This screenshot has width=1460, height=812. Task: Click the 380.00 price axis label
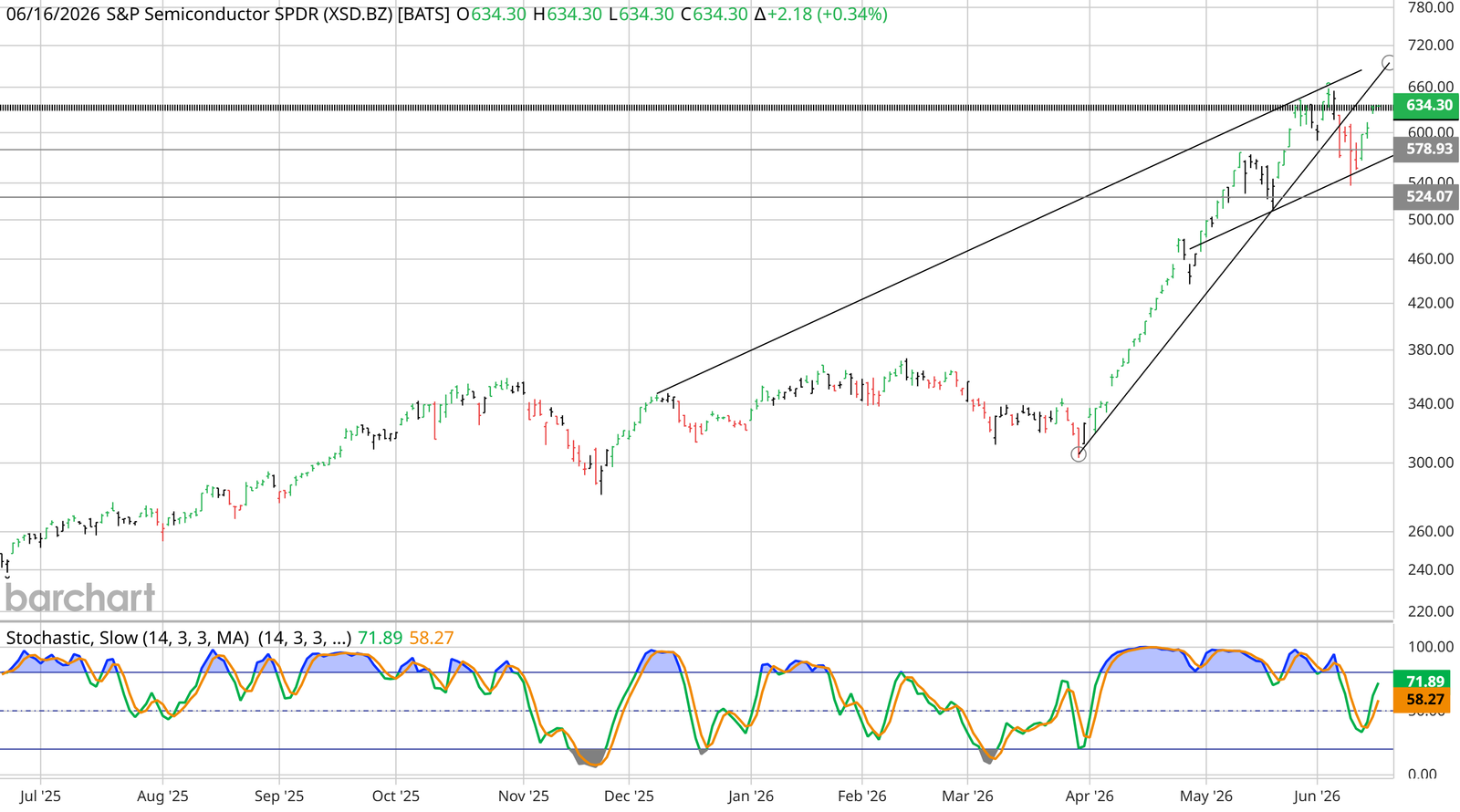[1431, 349]
